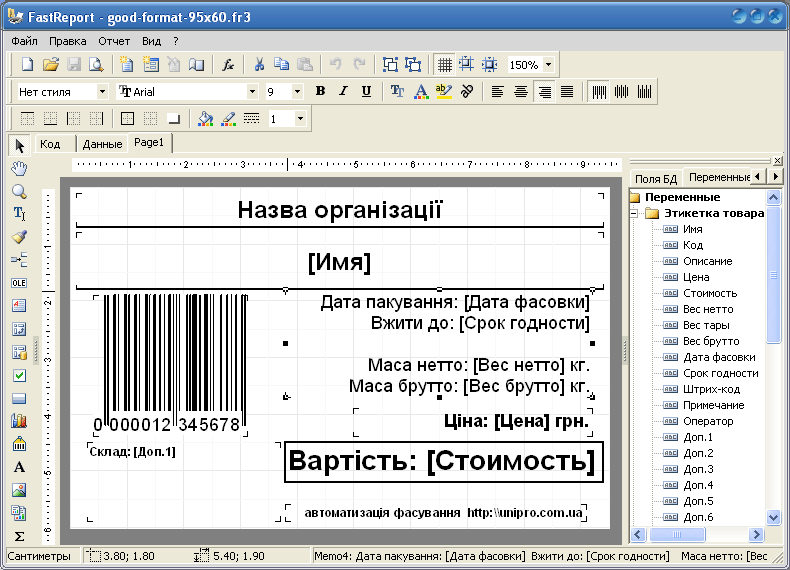The image size is (790, 570).
Task: Click scroll down arrow in variables panel
Action: 773,517
